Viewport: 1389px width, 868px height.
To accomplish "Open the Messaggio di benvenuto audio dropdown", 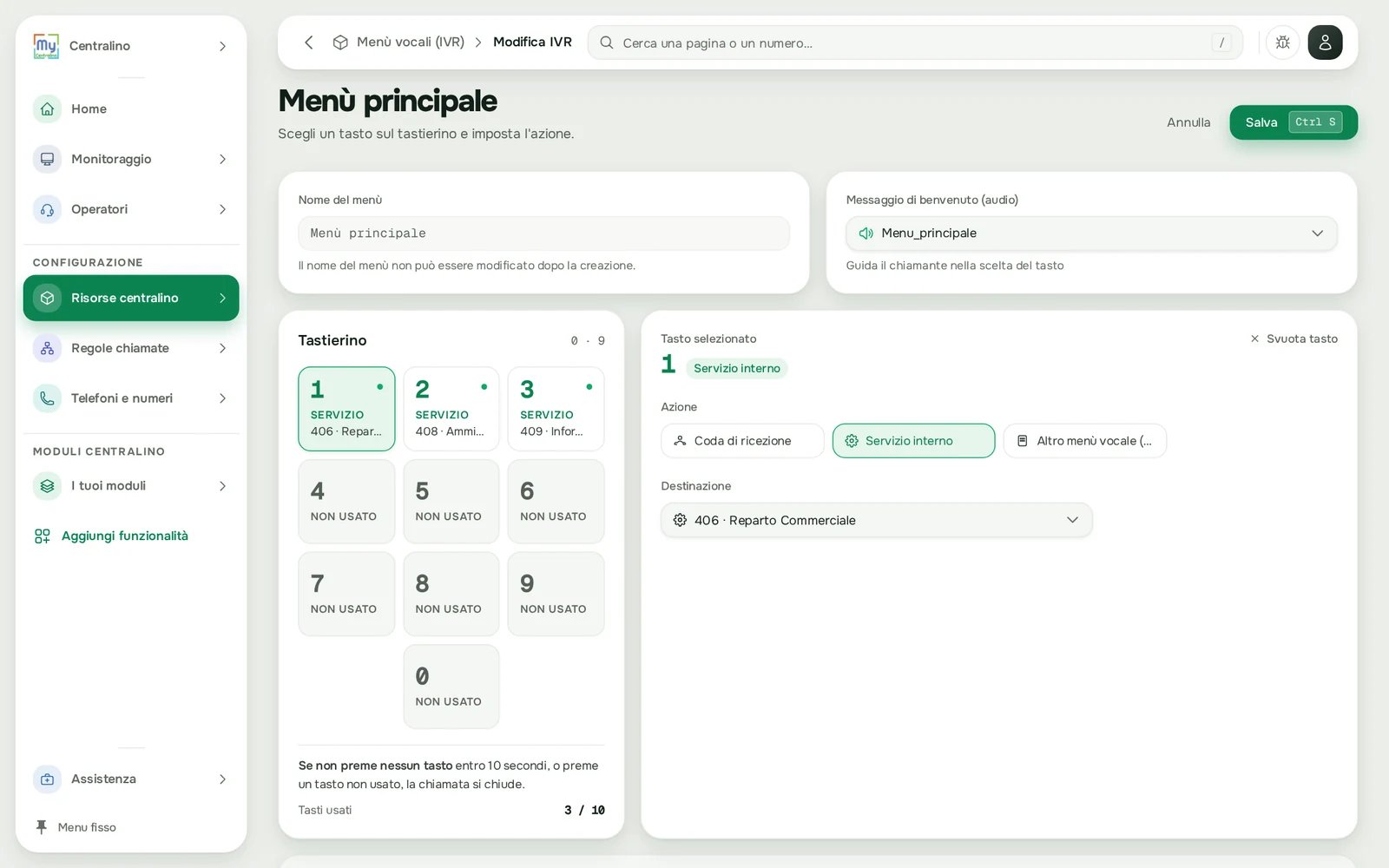I will point(1091,233).
